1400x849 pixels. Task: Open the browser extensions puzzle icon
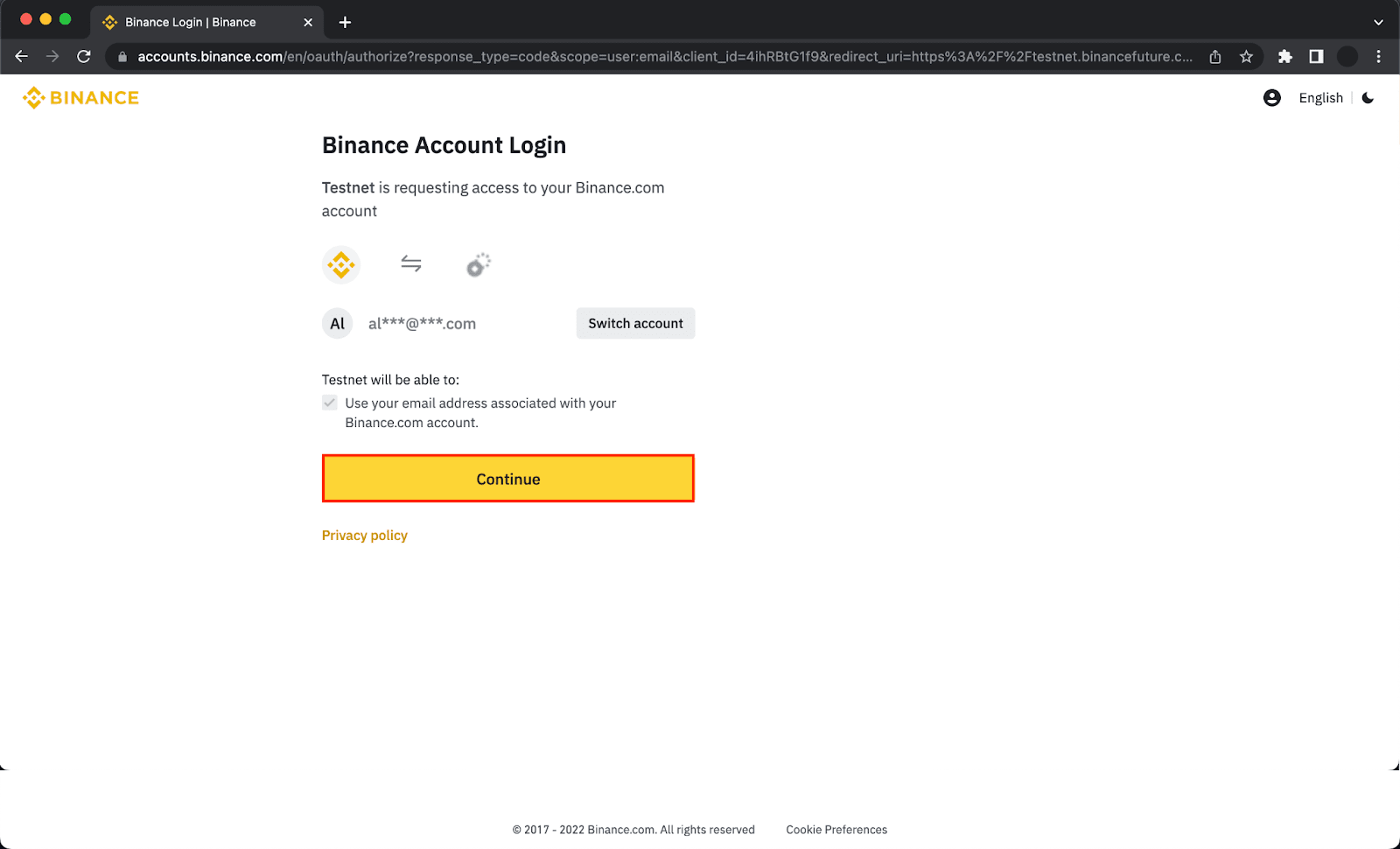tap(1284, 57)
